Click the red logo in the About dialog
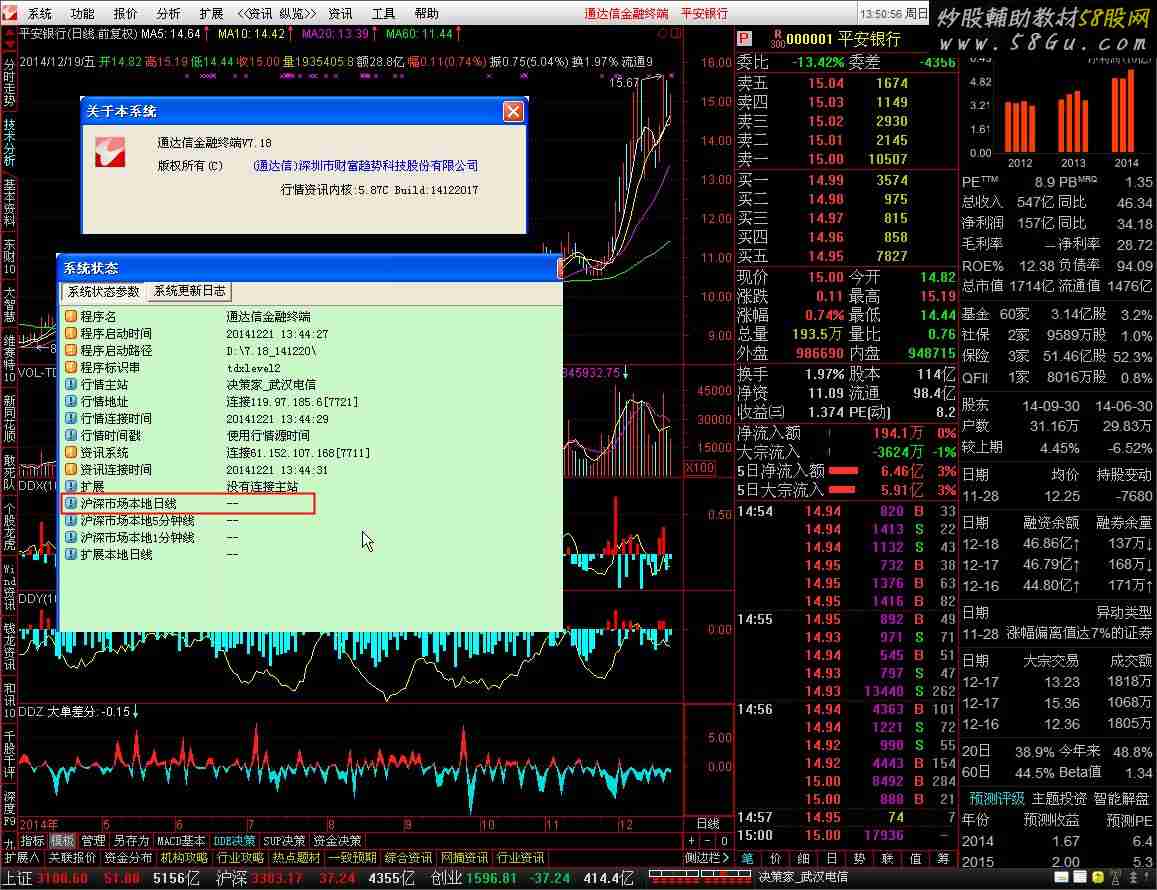The width and height of the screenshot is (1157, 890). click(110, 152)
